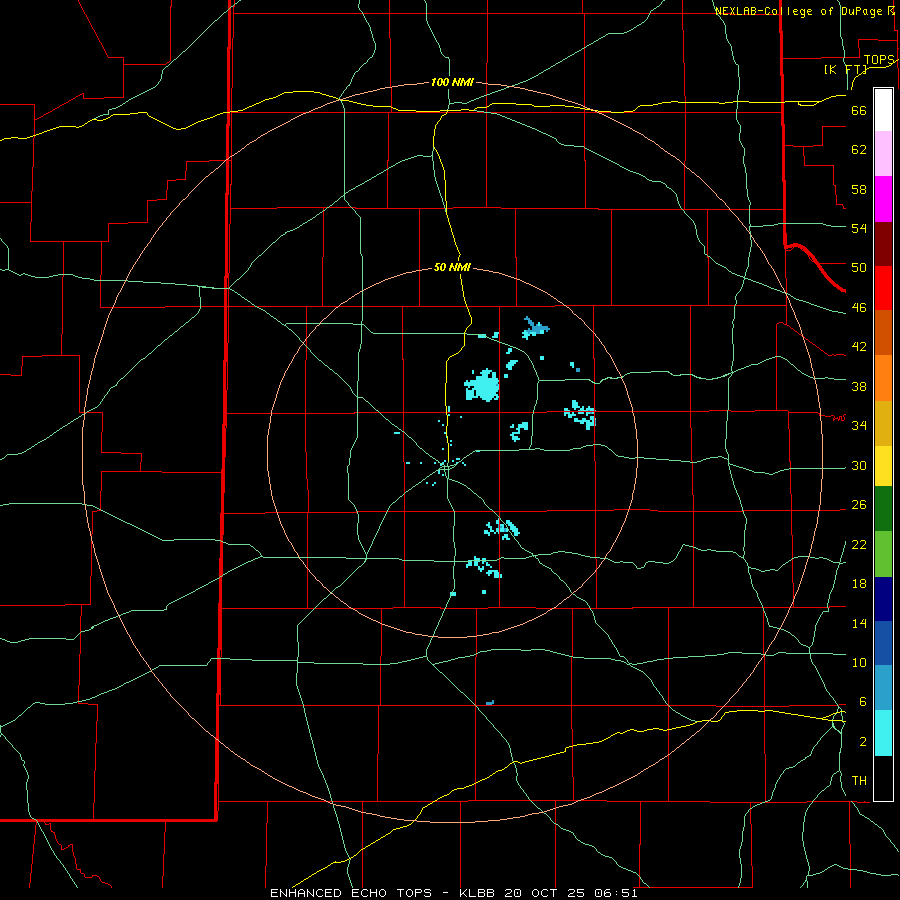The height and width of the screenshot is (900, 900).
Task: Click the "K FT" units label
Action: (845, 69)
